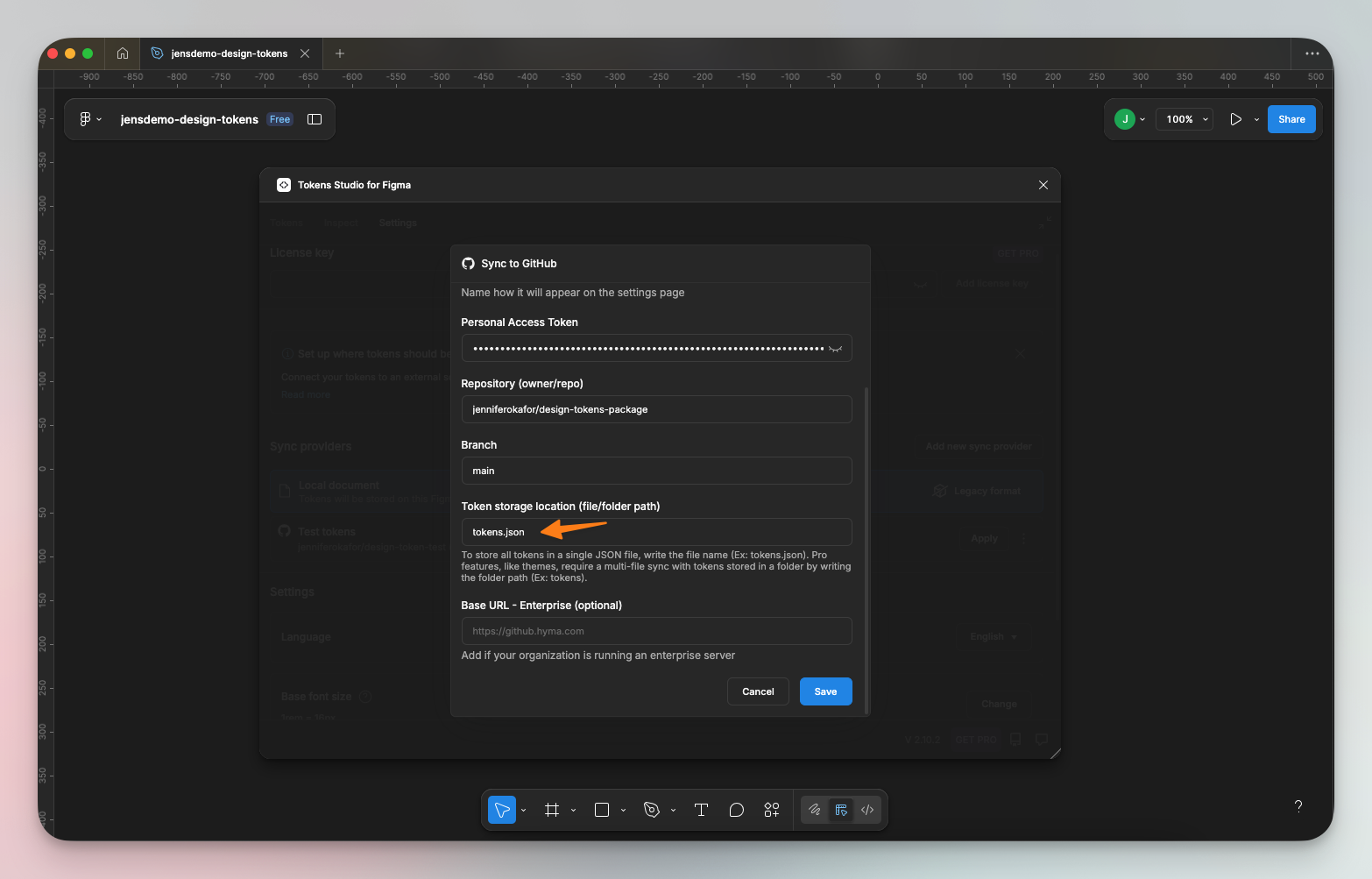Screen dimensions: 1372x879
Task: Switch to Draw mode
Action: click(815, 810)
